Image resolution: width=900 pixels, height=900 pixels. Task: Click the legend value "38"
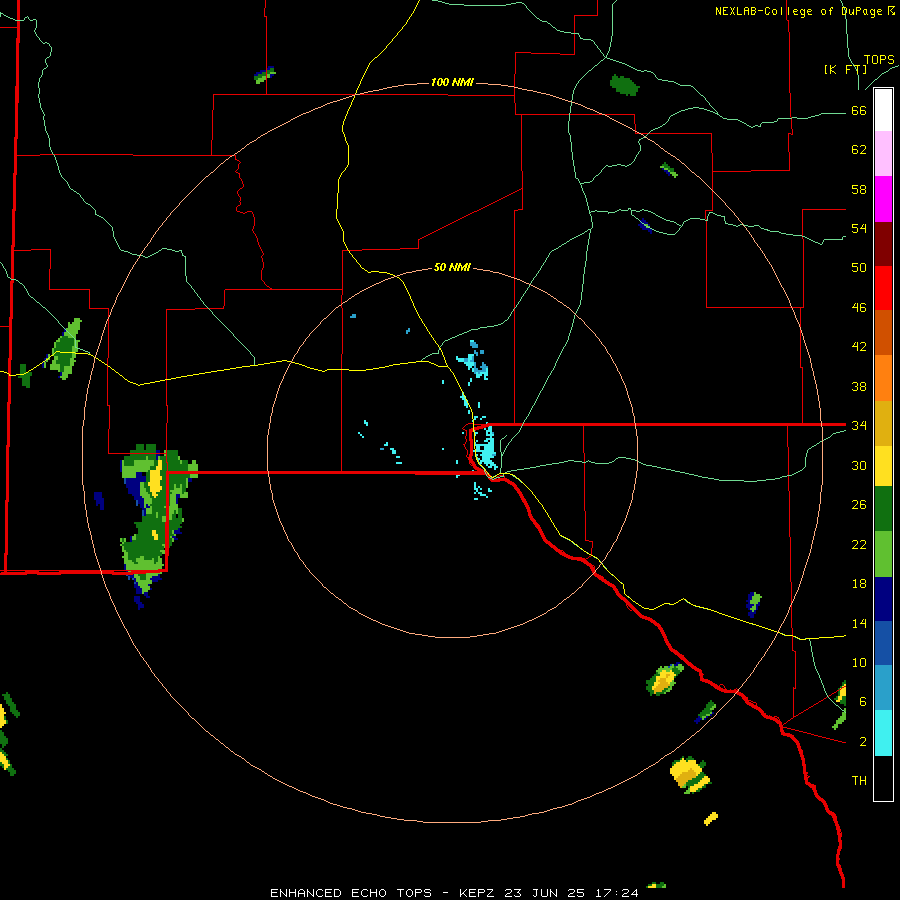pos(859,386)
